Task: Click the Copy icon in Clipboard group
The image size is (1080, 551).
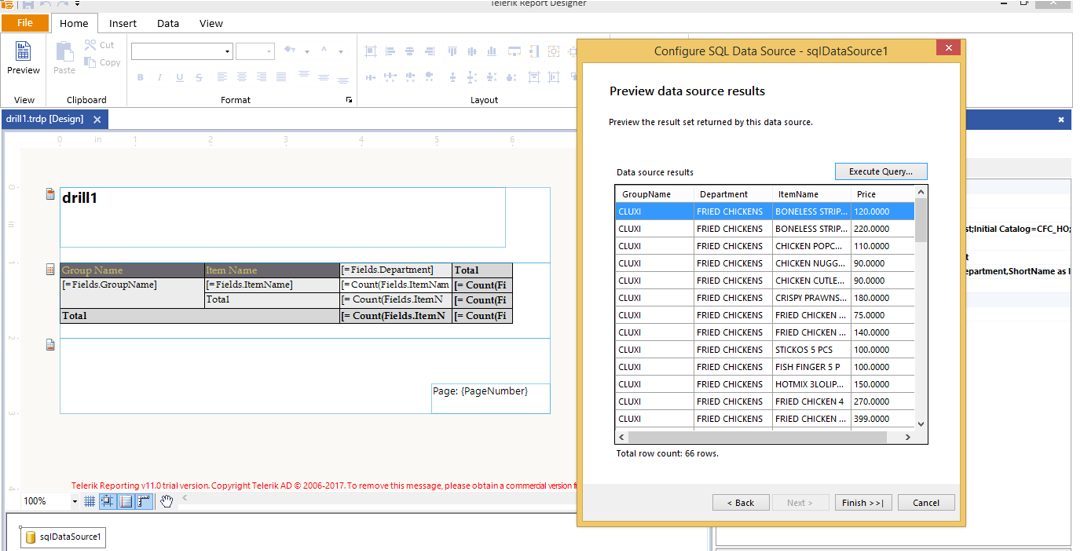Action: point(90,62)
